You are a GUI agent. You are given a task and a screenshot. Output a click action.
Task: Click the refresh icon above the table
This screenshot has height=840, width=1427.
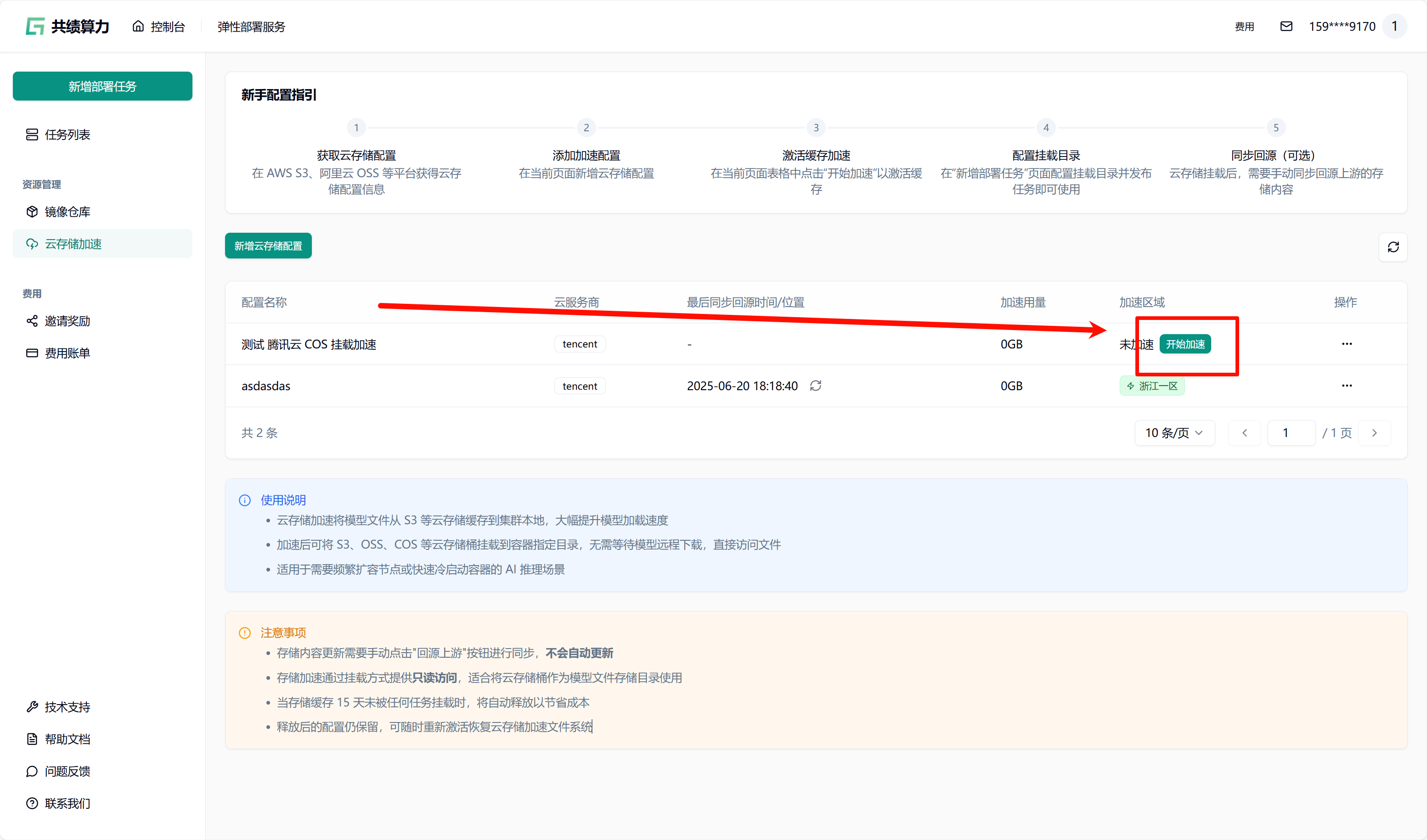pyautogui.click(x=1393, y=247)
